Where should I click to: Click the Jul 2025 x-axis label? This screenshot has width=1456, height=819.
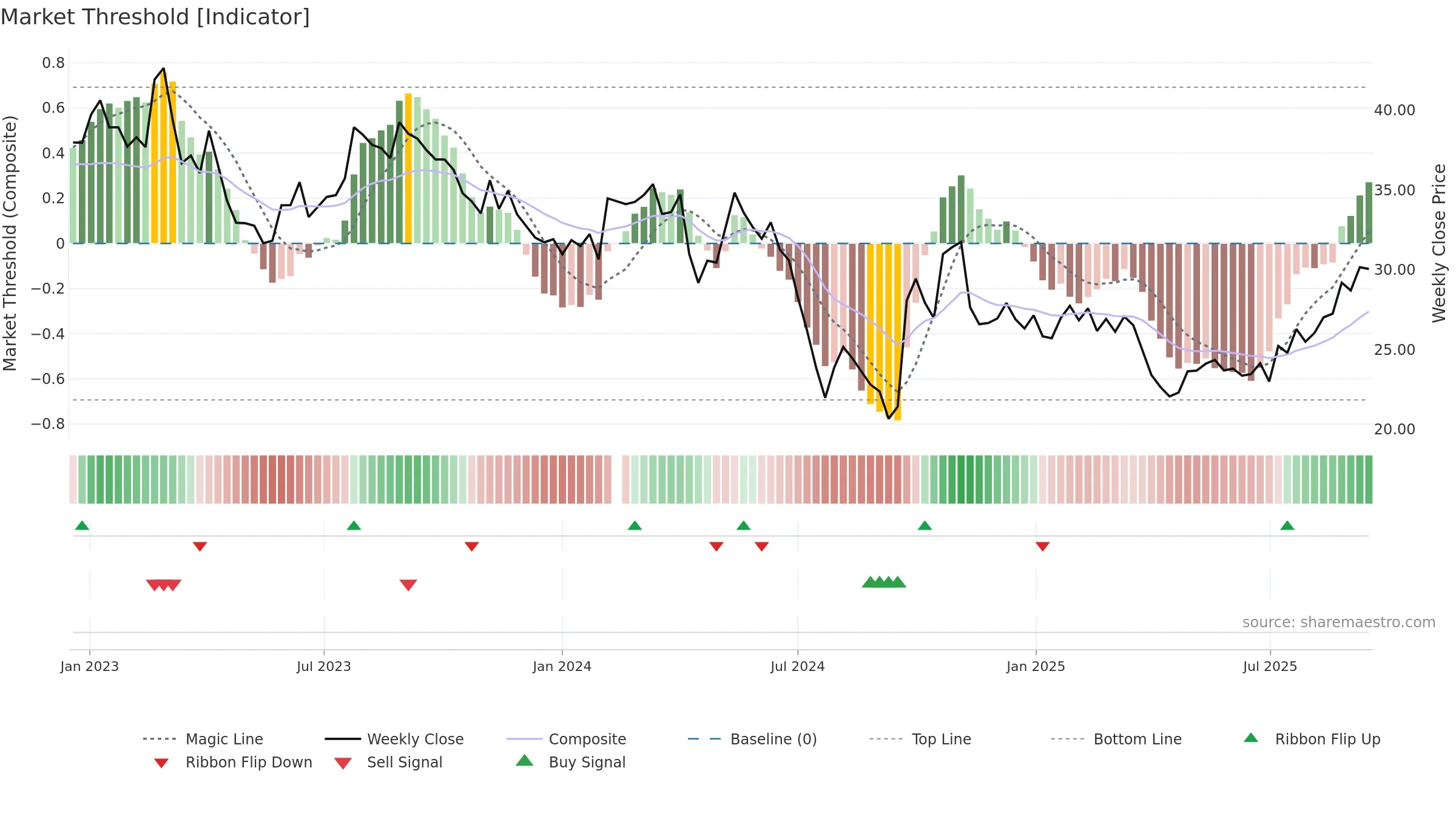tap(1270, 666)
